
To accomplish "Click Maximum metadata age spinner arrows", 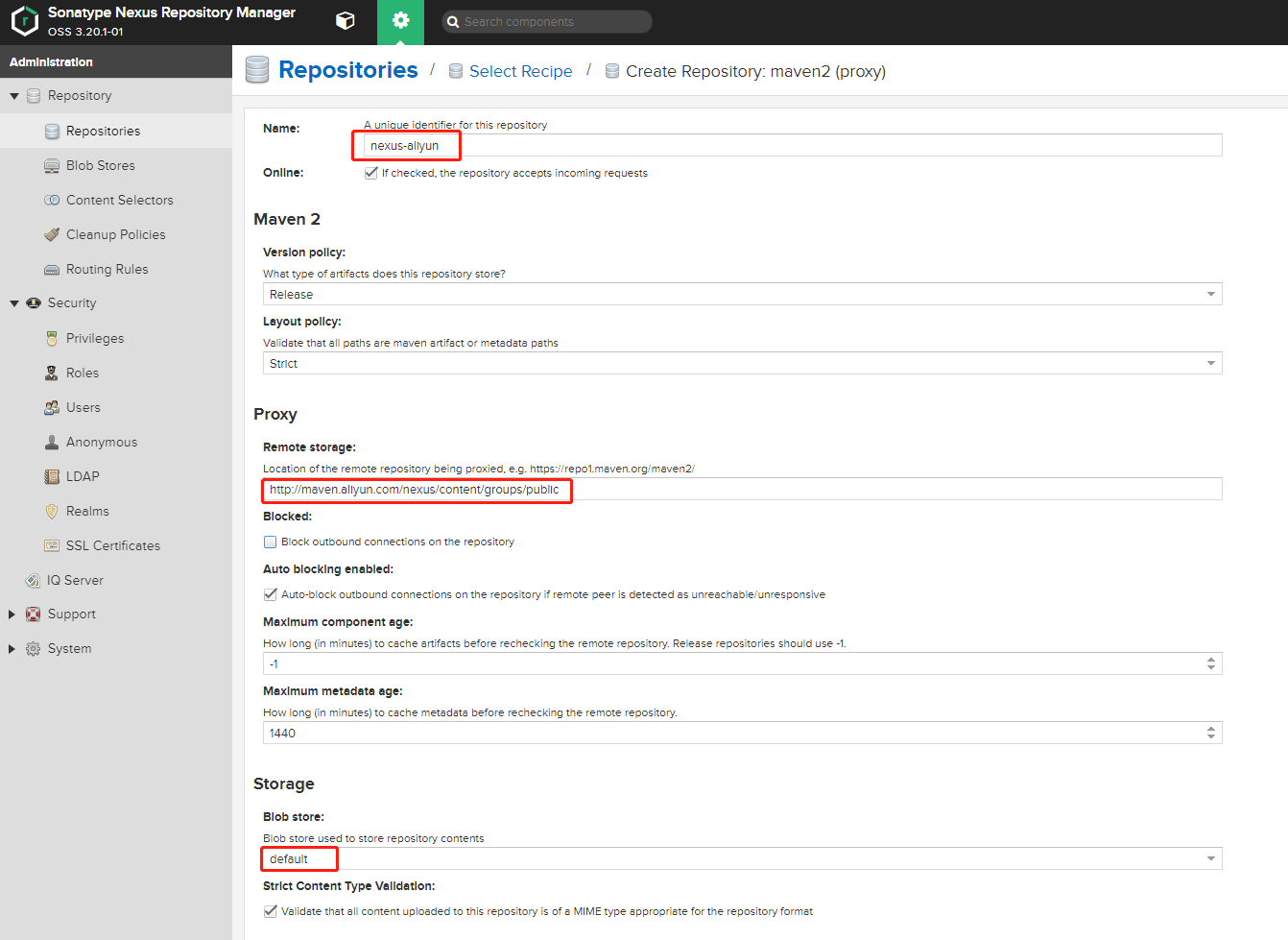I will pyautogui.click(x=1211, y=733).
